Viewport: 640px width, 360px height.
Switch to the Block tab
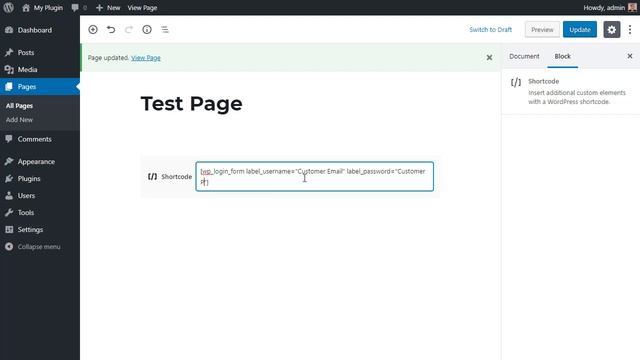(562, 56)
